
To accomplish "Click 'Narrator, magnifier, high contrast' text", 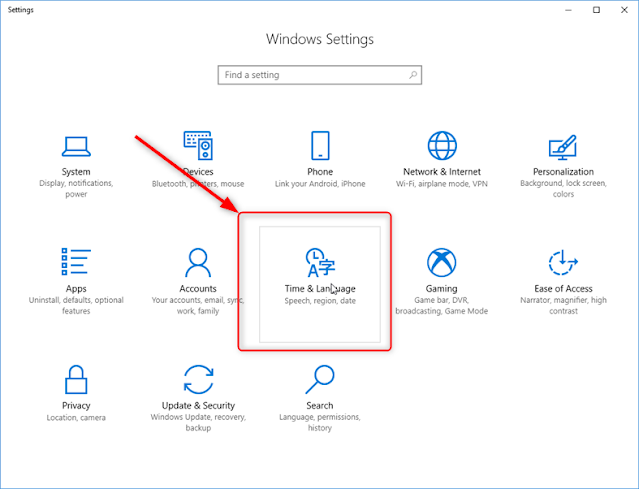I will 563,306.
